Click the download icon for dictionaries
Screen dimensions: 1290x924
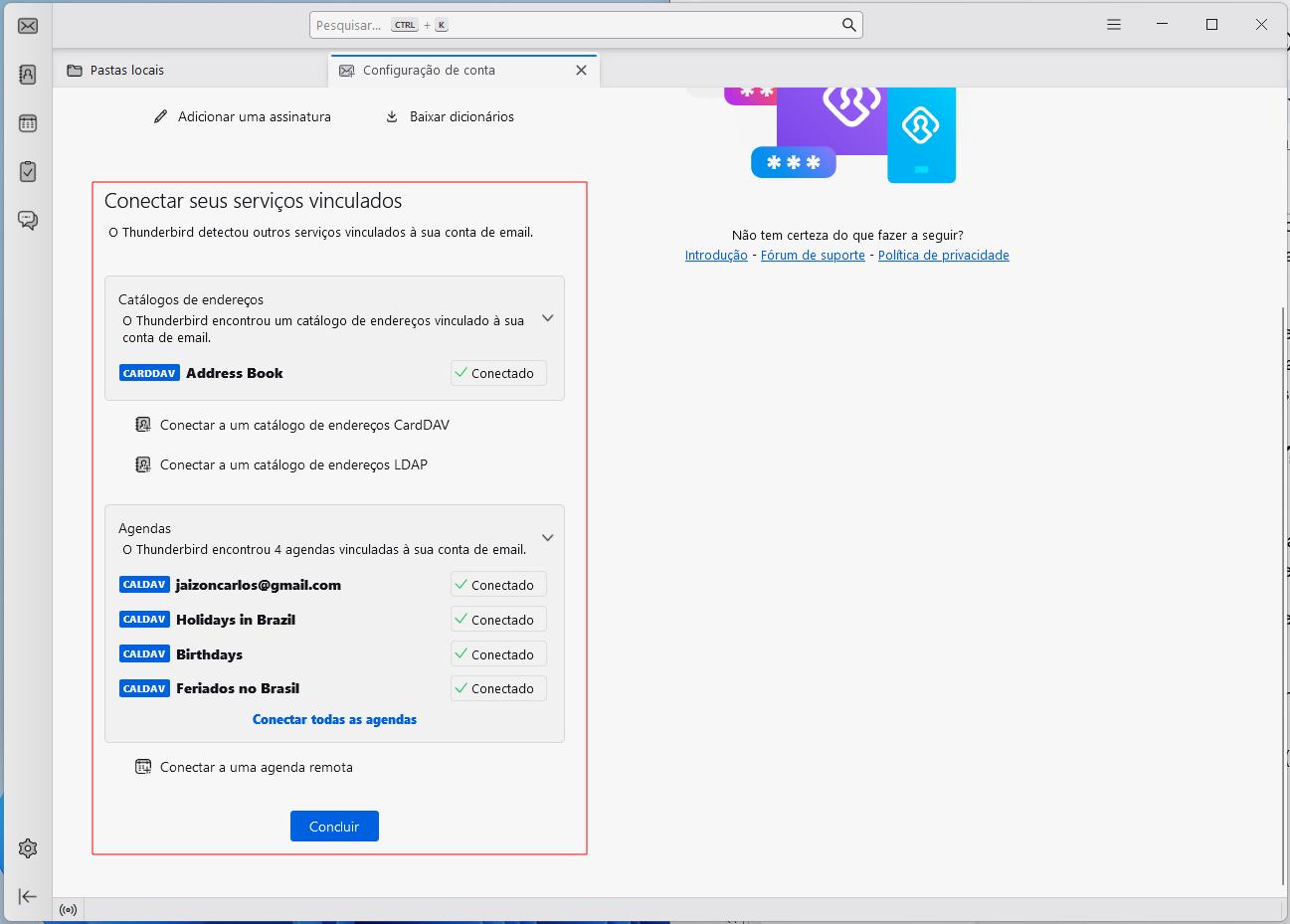(392, 116)
